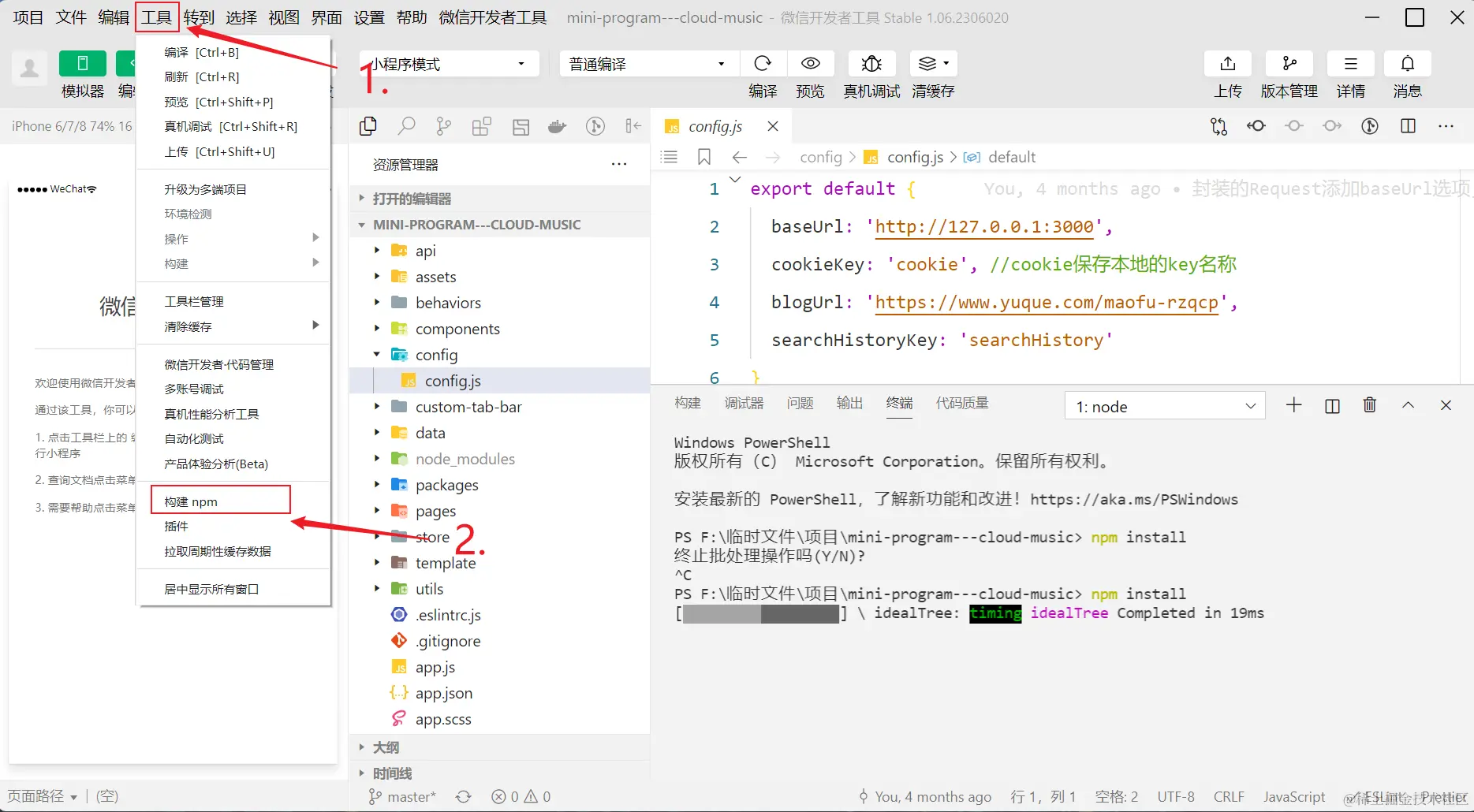Expand the 大纲 outline section
Screen dimensions: 1474x812
500,747
